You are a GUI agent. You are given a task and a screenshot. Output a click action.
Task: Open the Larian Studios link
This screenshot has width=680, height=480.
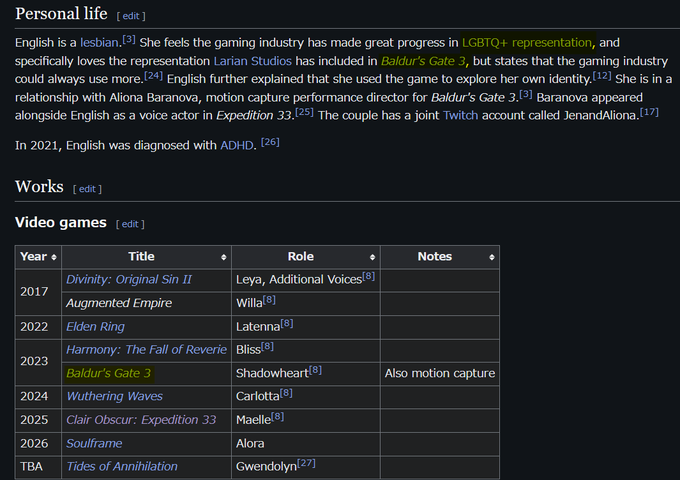click(x=252, y=61)
